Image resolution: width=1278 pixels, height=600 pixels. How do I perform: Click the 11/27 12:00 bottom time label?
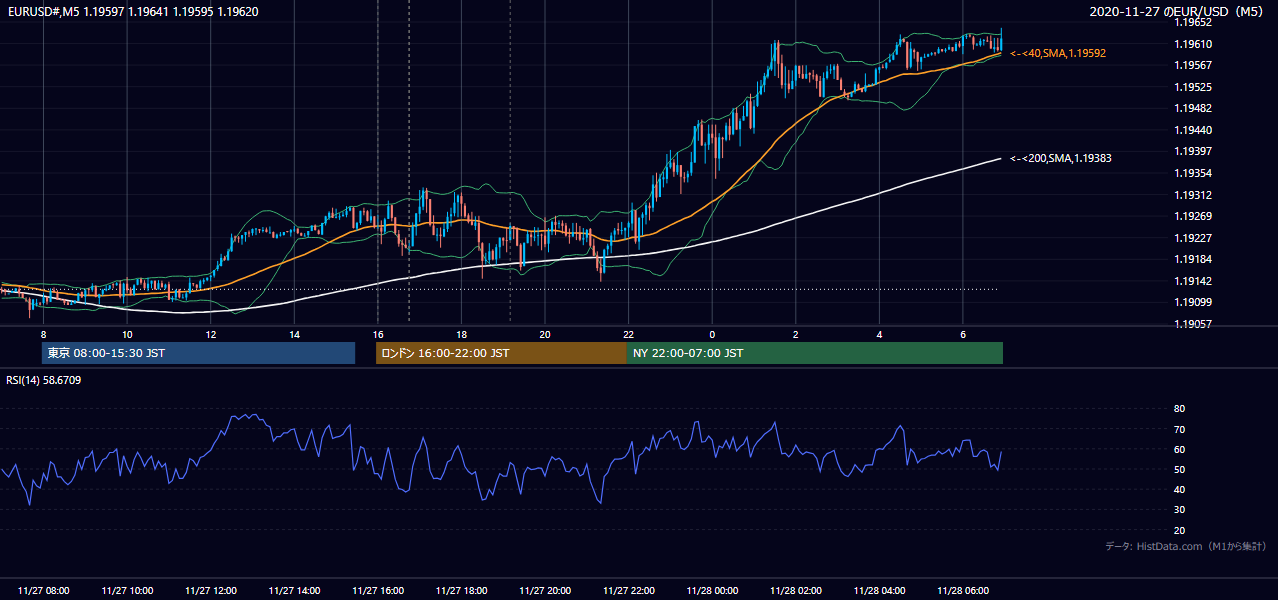[x=211, y=591]
